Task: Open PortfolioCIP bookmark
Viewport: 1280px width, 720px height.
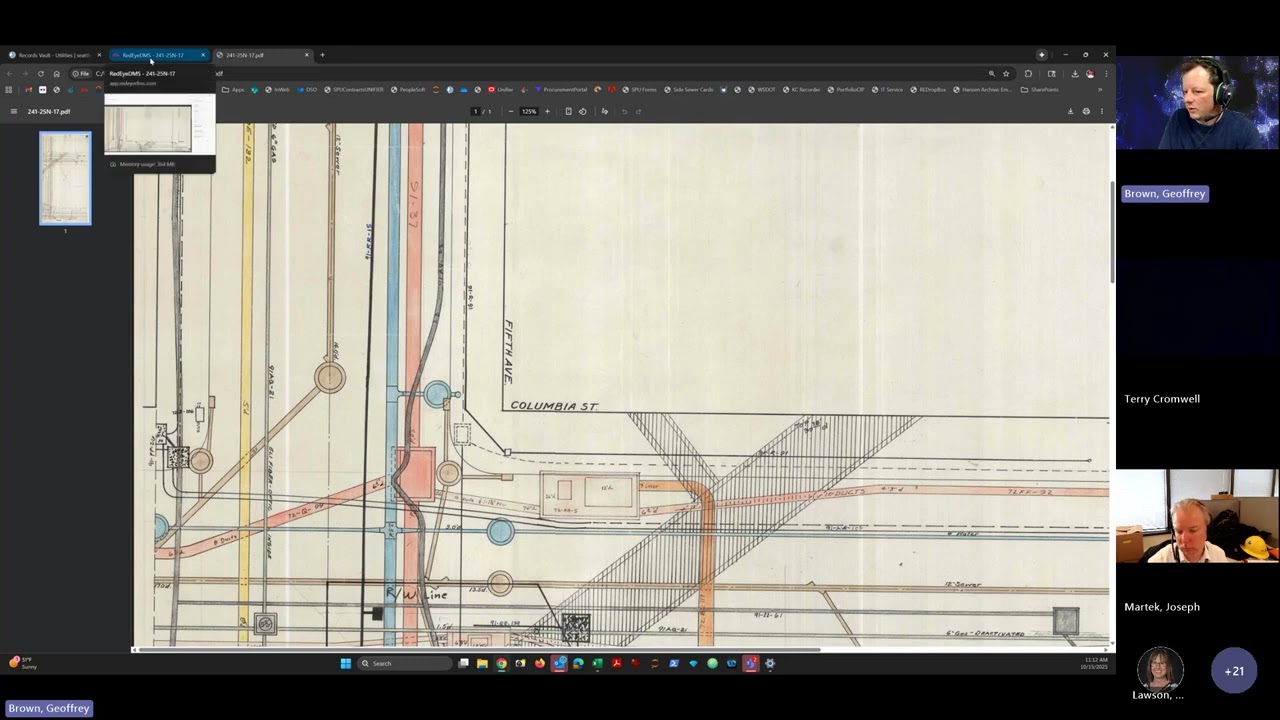Action: 846,89
